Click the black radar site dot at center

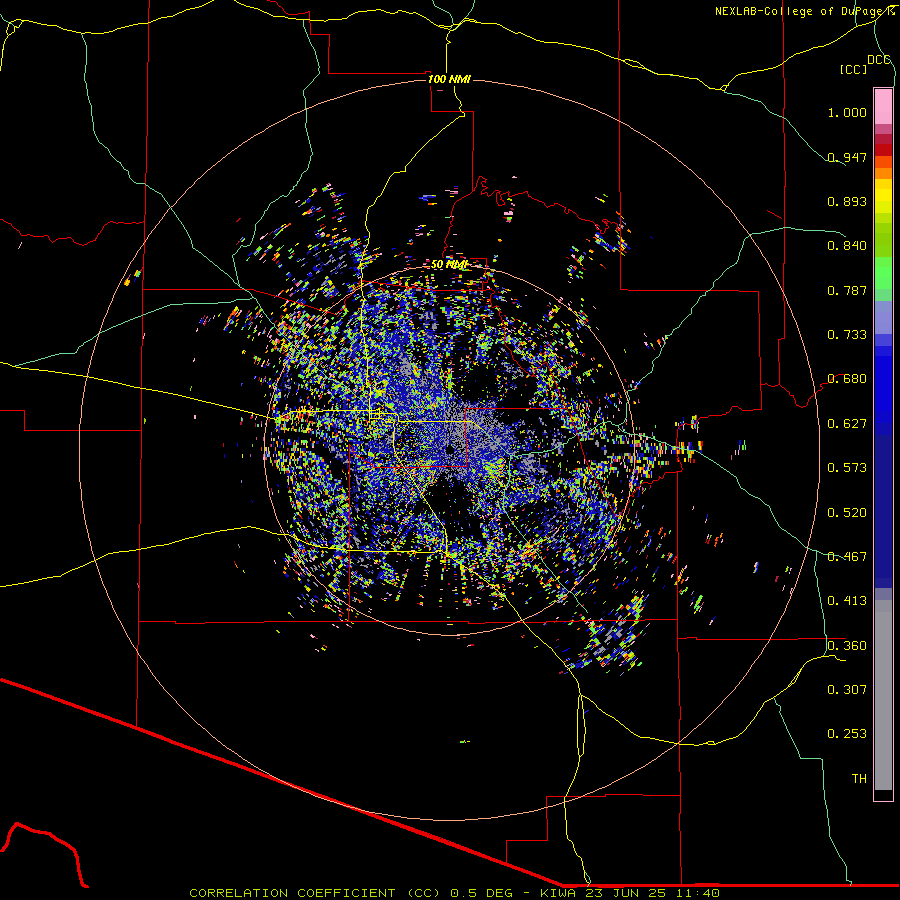coord(451,449)
